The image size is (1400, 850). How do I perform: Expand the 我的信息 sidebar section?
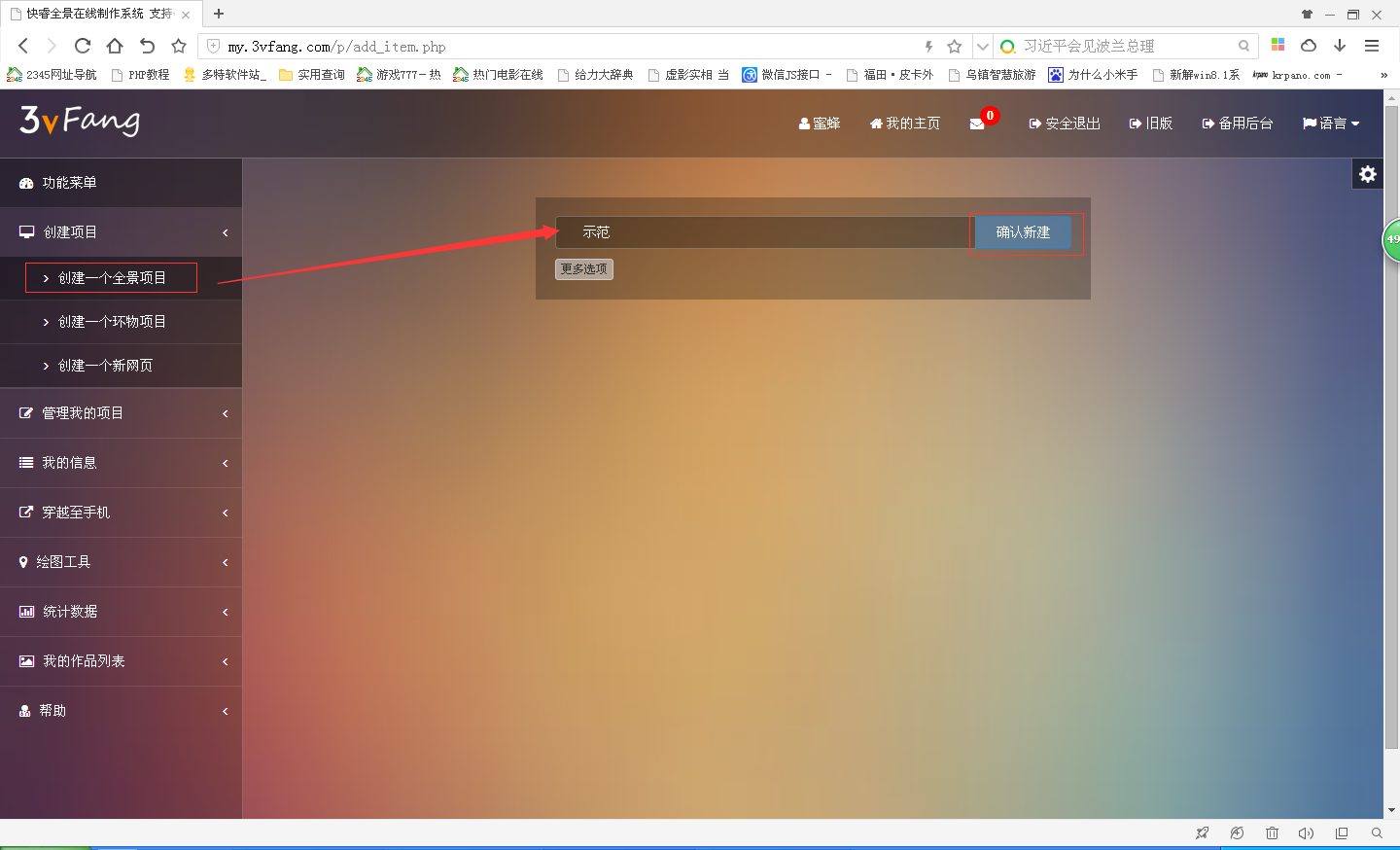(121, 463)
